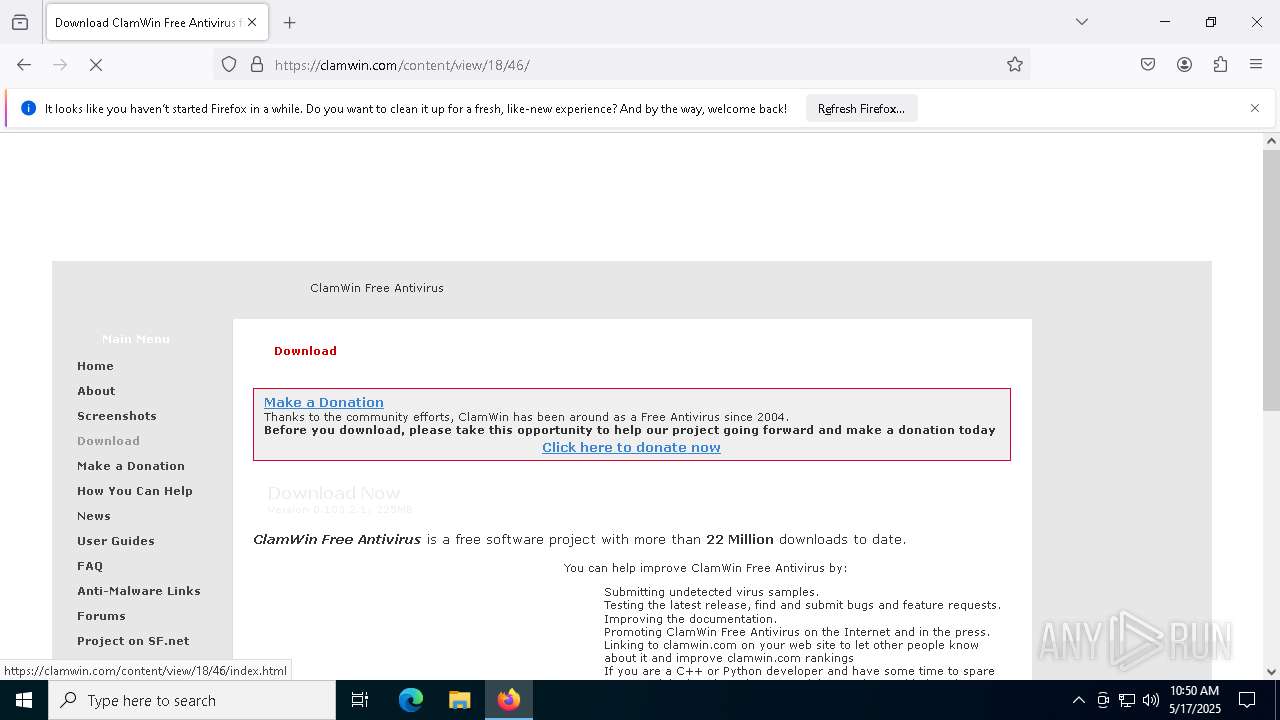Open Firefox account icon
The height and width of the screenshot is (720, 1280).
(1184, 65)
